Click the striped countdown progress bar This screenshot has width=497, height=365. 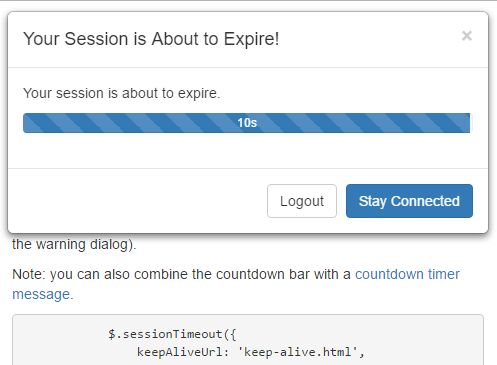click(x=246, y=123)
